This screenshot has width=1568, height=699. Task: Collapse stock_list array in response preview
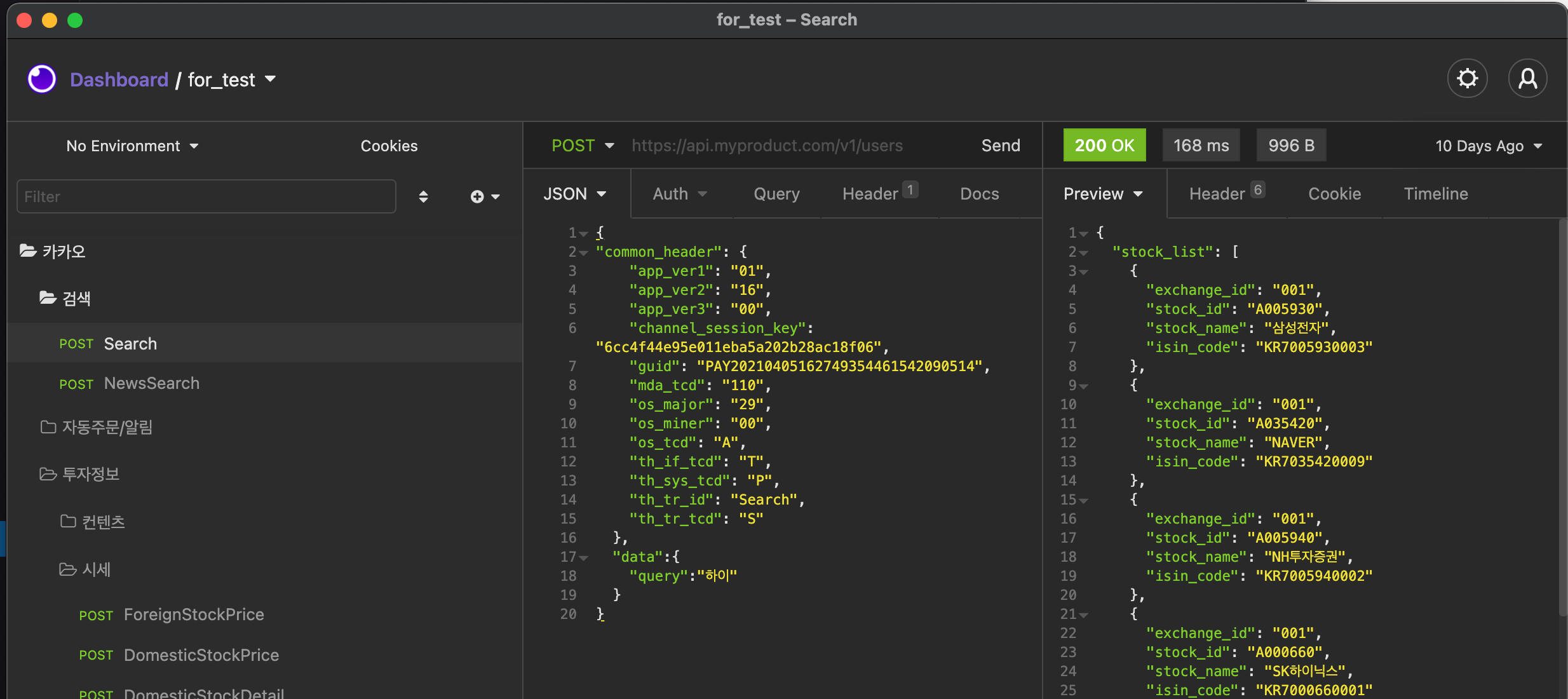[x=1083, y=253]
